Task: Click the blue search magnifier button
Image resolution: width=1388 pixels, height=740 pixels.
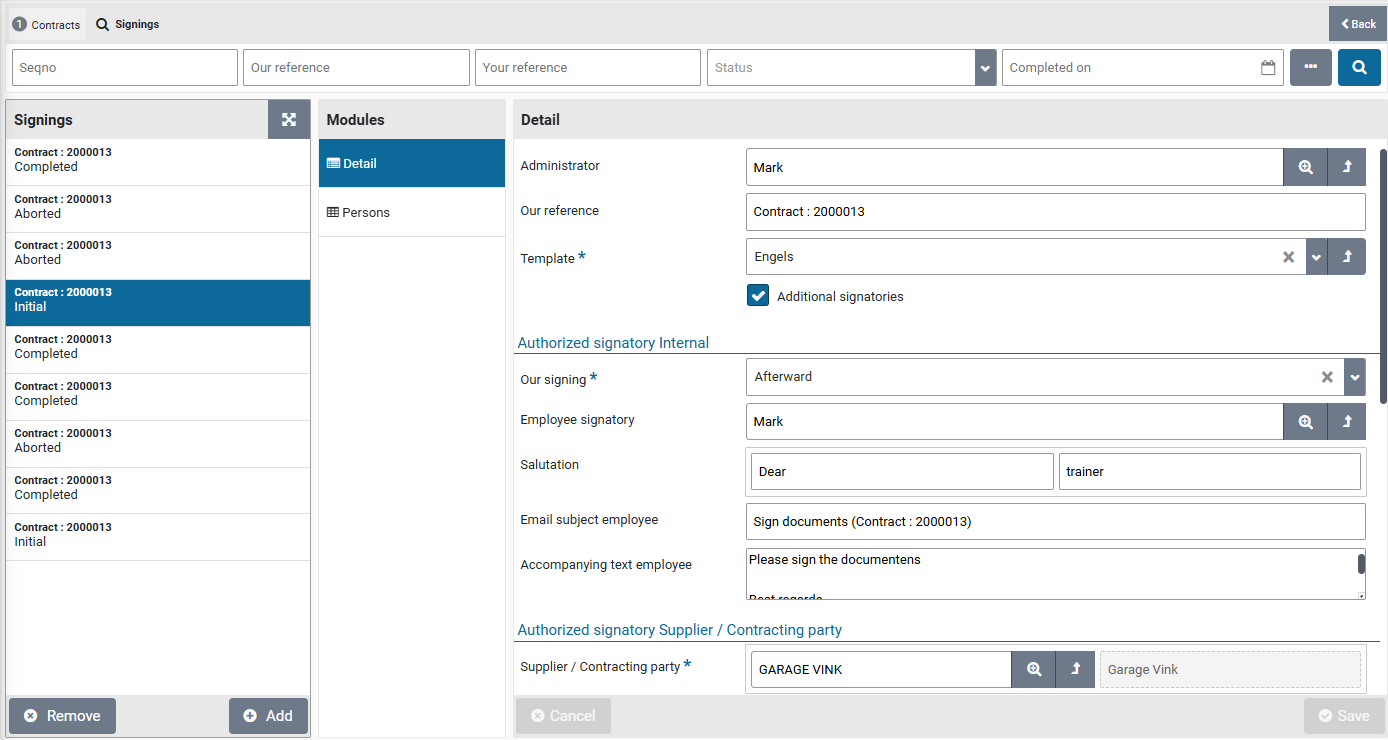Action: click(1359, 68)
